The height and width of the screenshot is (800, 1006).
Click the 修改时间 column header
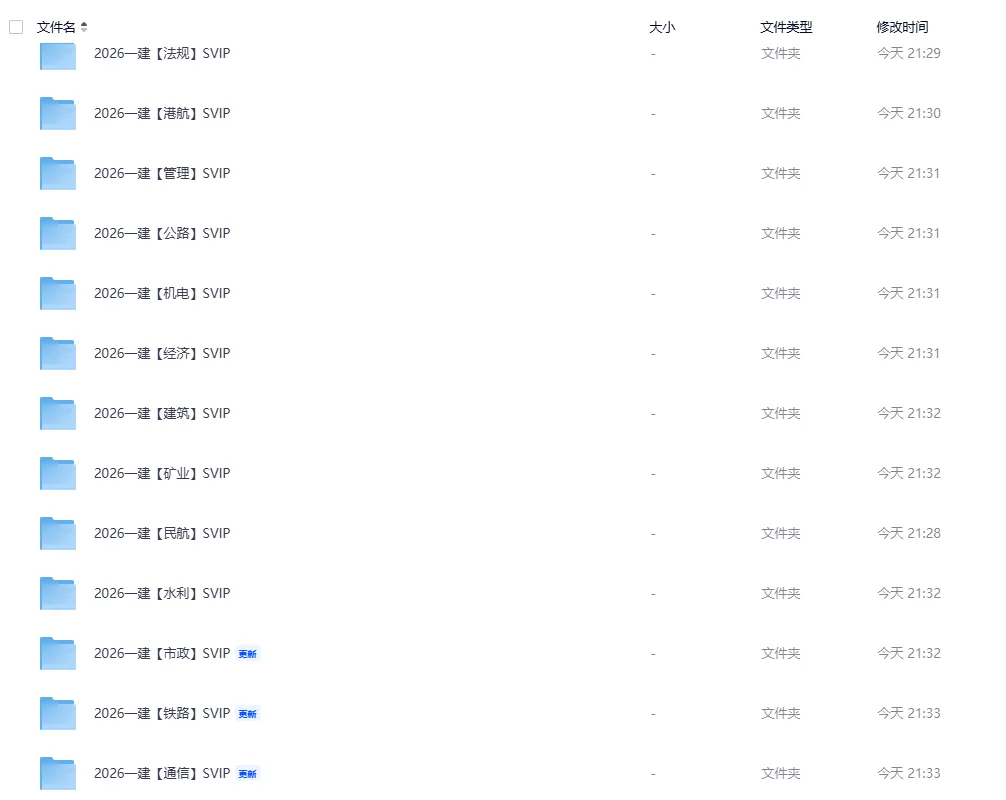coord(902,27)
